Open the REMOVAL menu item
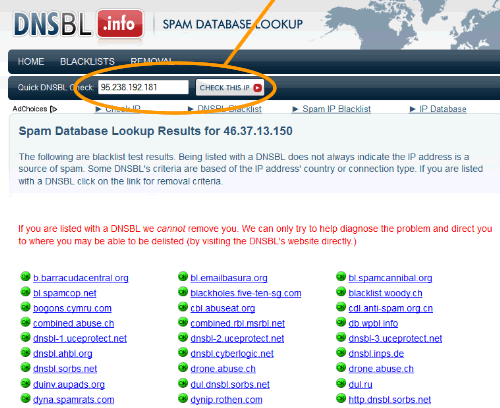The height and width of the screenshot is (408, 500). pyautogui.click(x=151, y=61)
